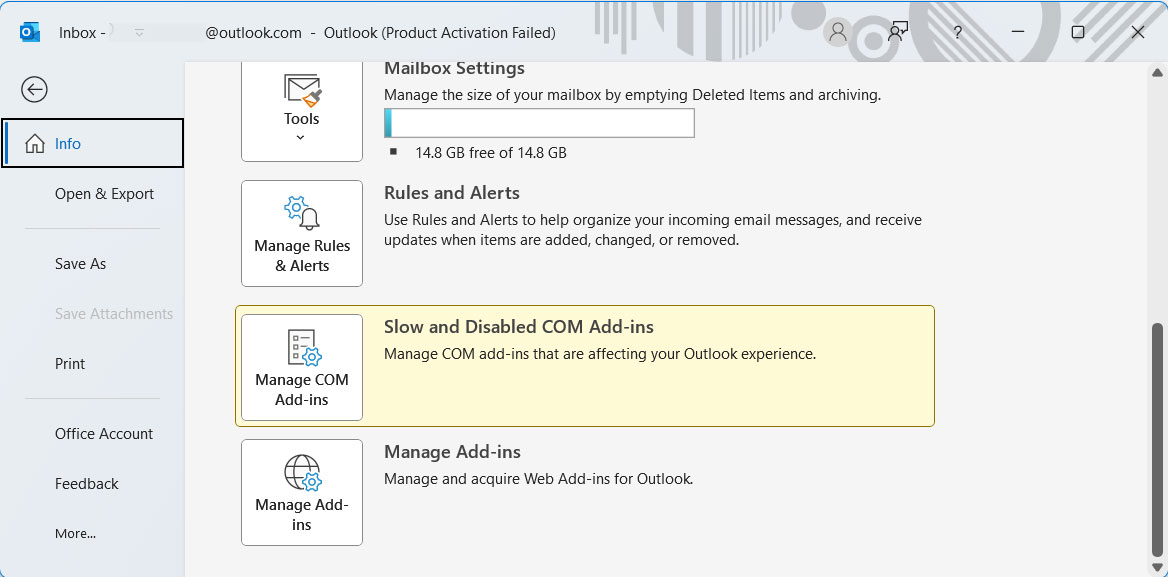Click the Manage Rules & Alerts bell icon
This screenshot has height=577, width=1168.
point(301,212)
